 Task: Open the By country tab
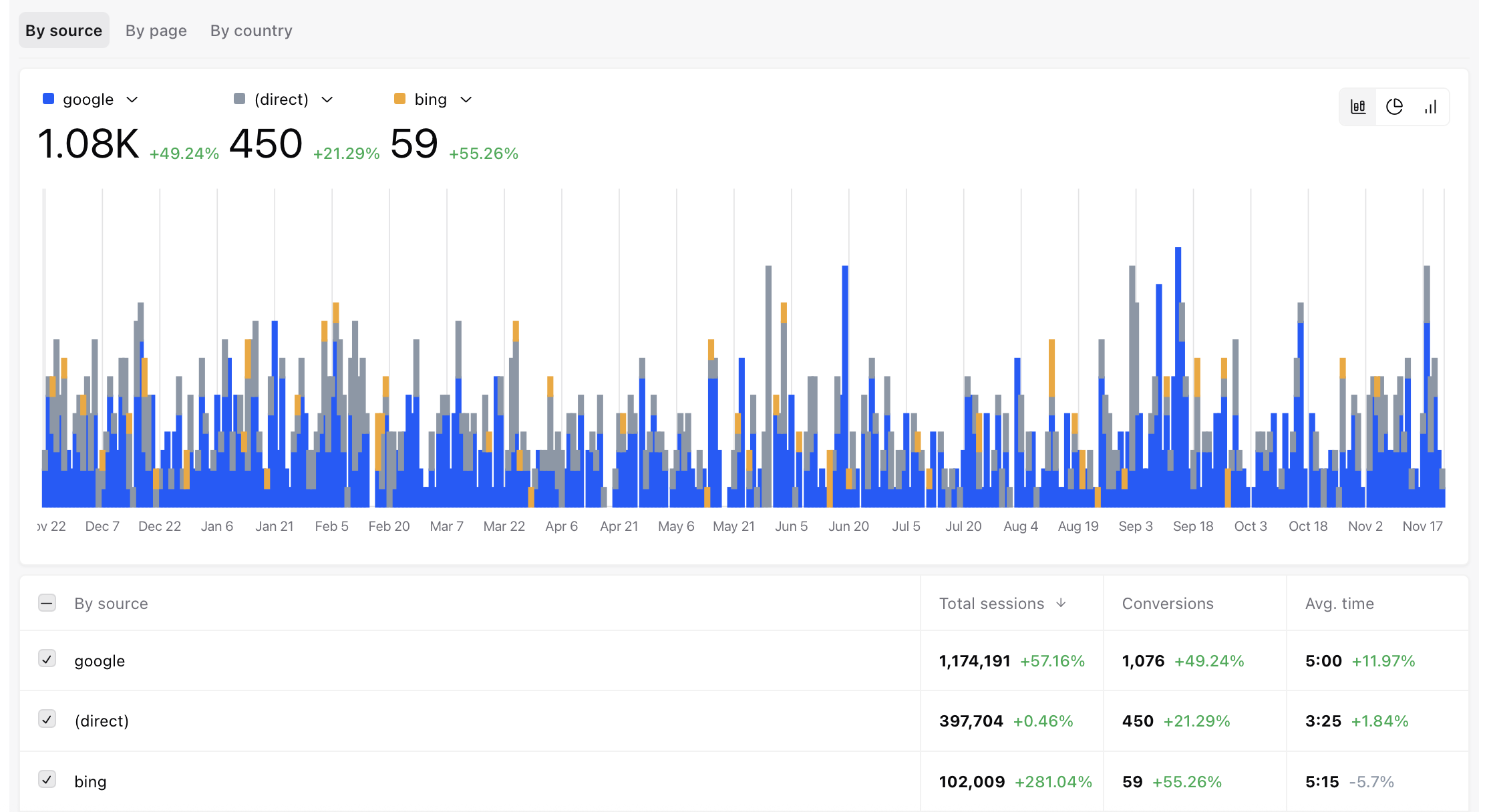tap(251, 31)
